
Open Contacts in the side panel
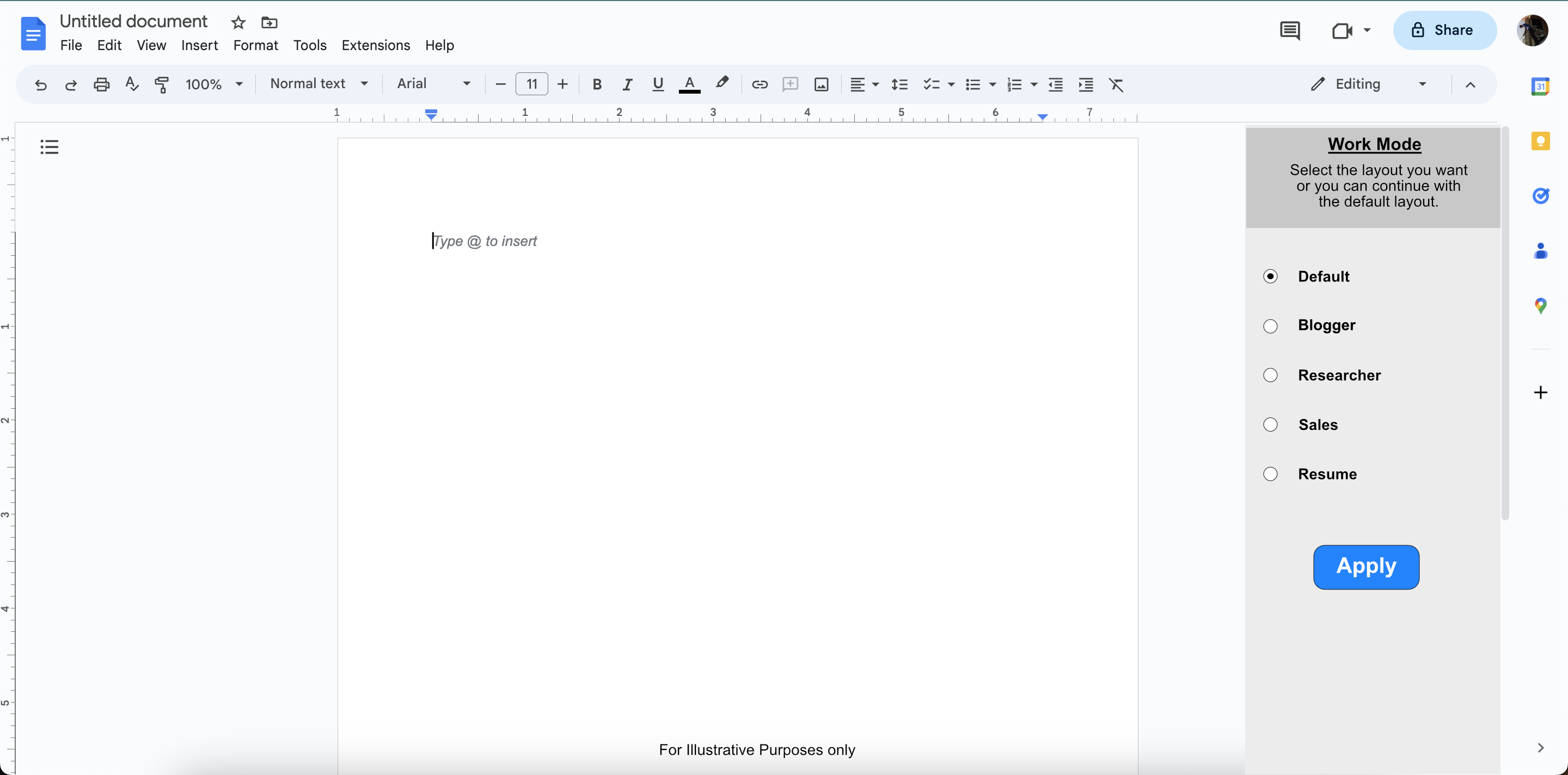(1540, 251)
